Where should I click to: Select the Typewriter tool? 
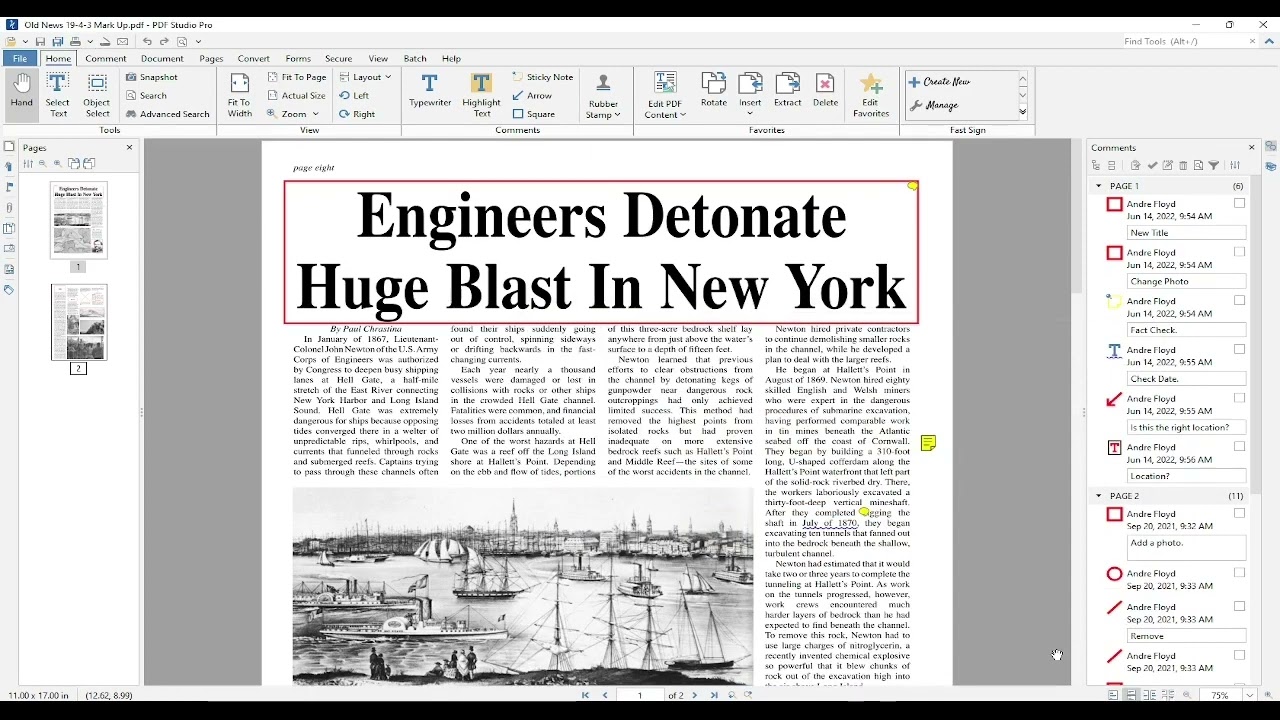[430, 91]
